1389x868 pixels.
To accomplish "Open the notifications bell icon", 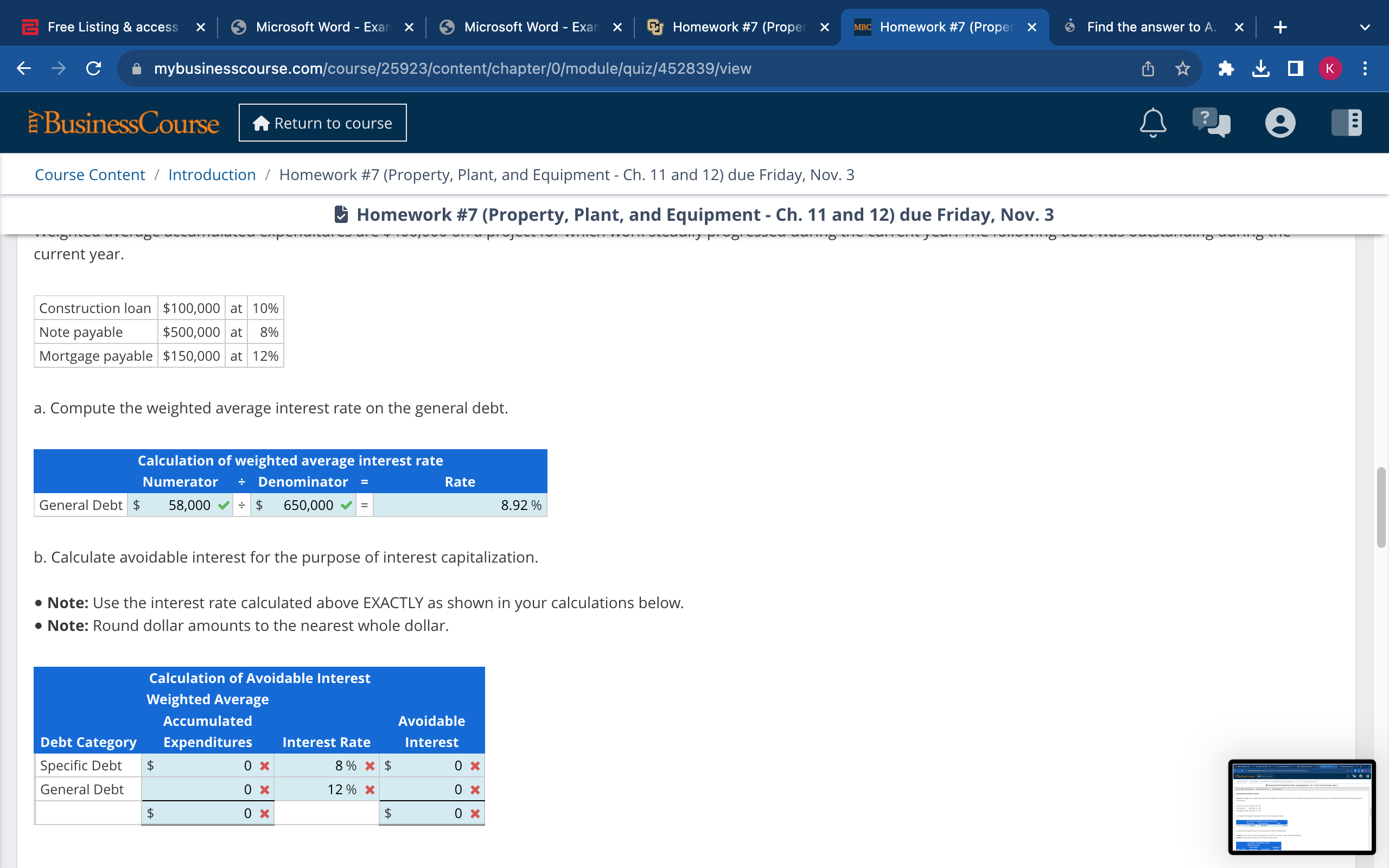I will pyautogui.click(x=1152, y=122).
